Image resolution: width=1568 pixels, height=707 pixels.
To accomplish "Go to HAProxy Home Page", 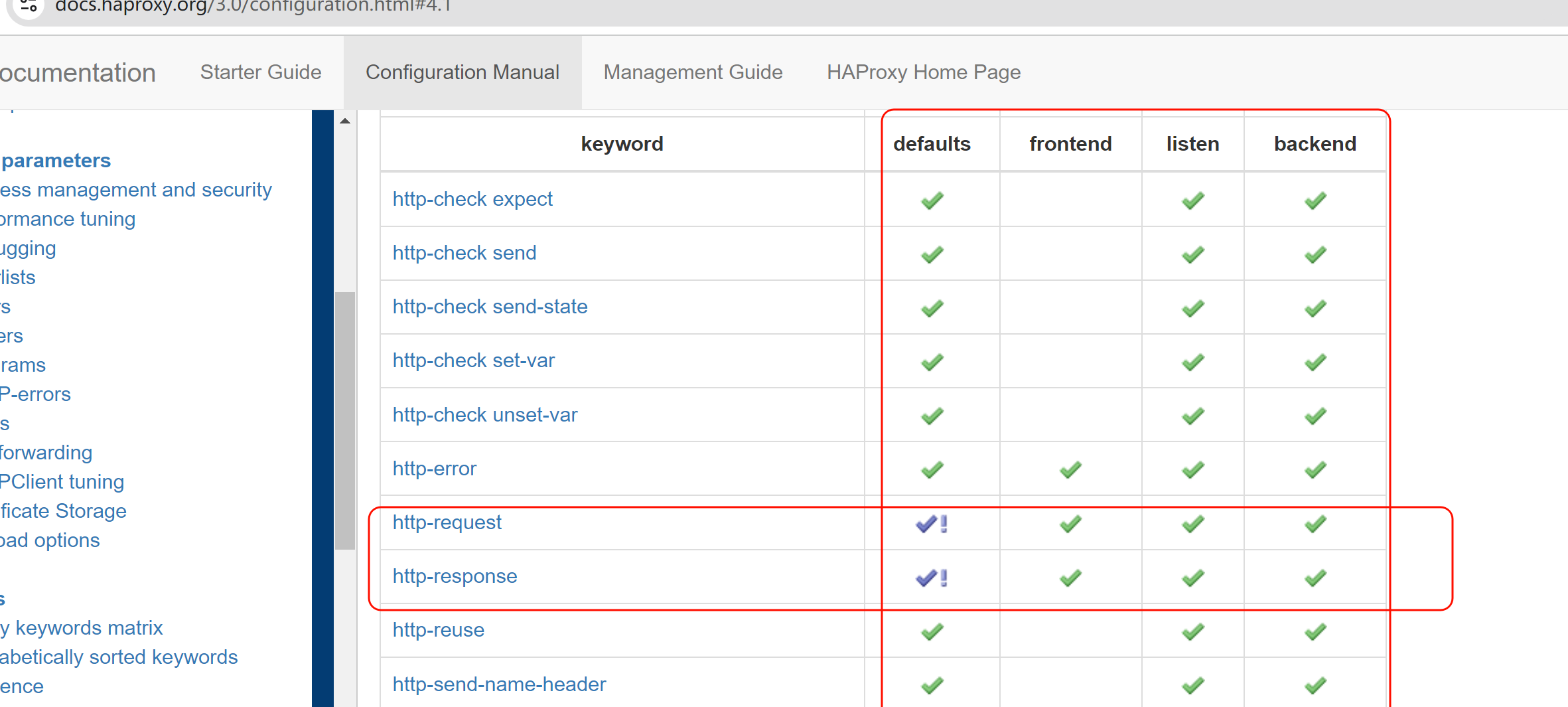I will tap(923, 72).
